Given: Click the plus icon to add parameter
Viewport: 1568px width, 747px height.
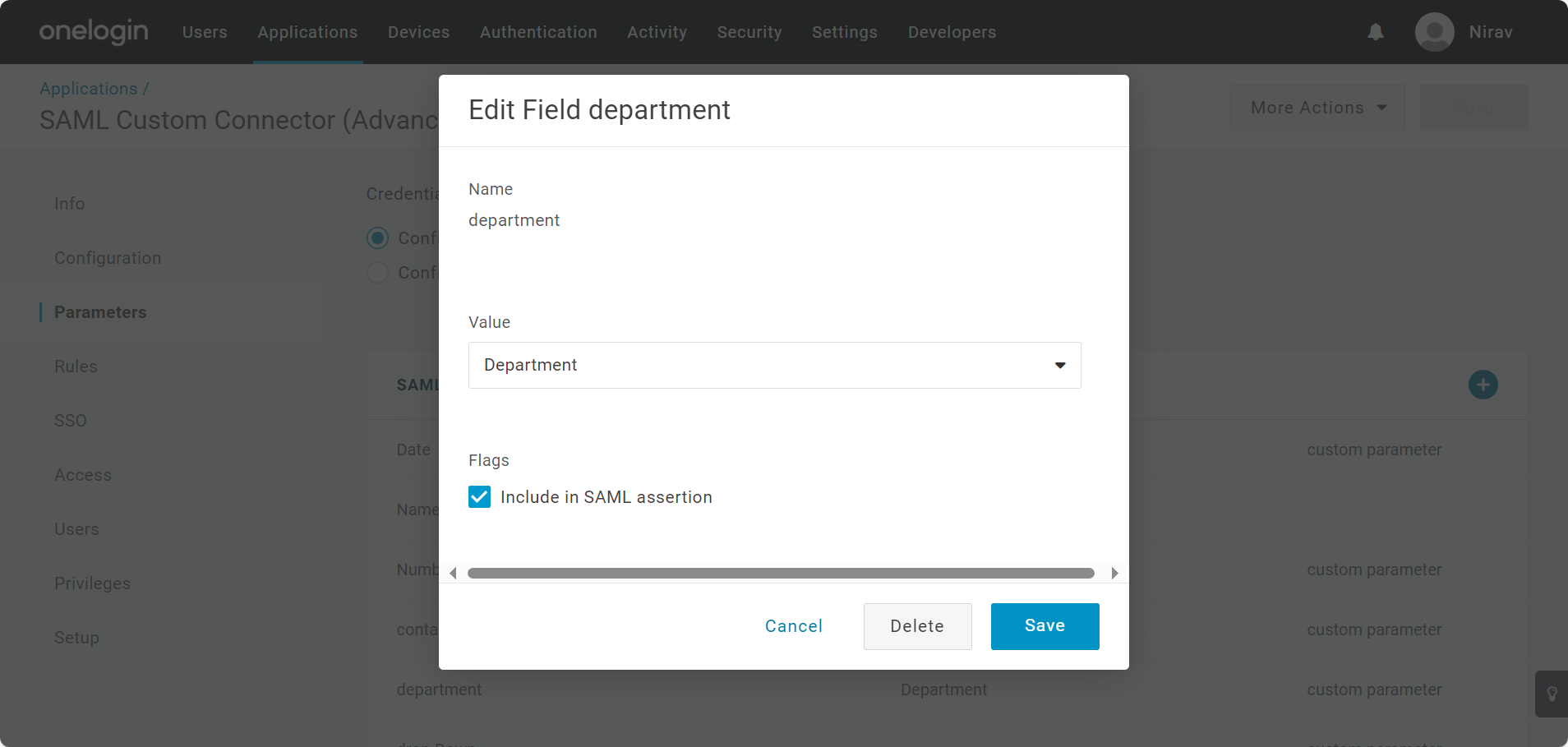Looking at the screenshot, I should pos(1483,385).
